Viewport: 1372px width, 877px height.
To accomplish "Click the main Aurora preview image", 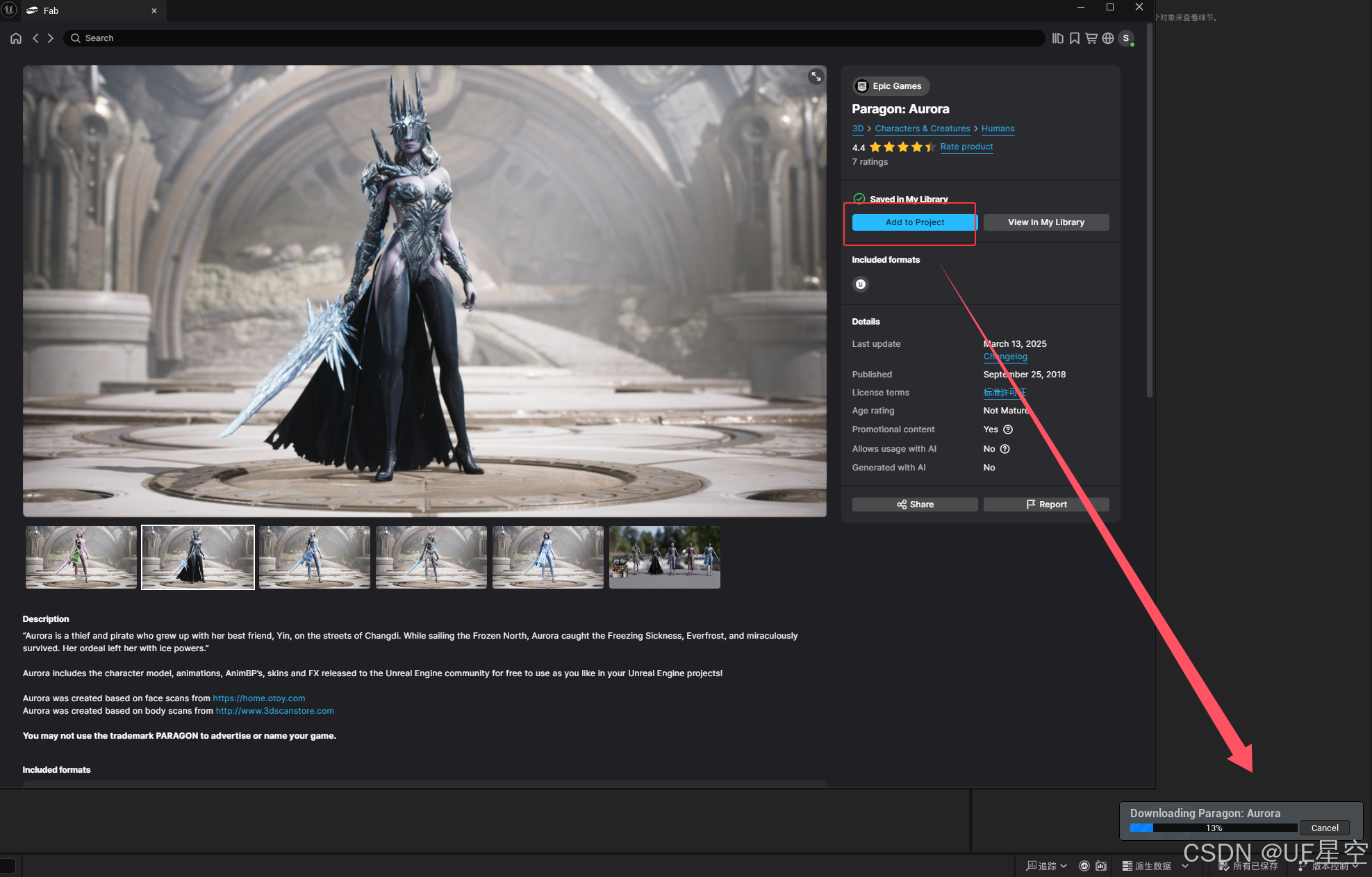I will pyautogui.click(x=424, y=291).
